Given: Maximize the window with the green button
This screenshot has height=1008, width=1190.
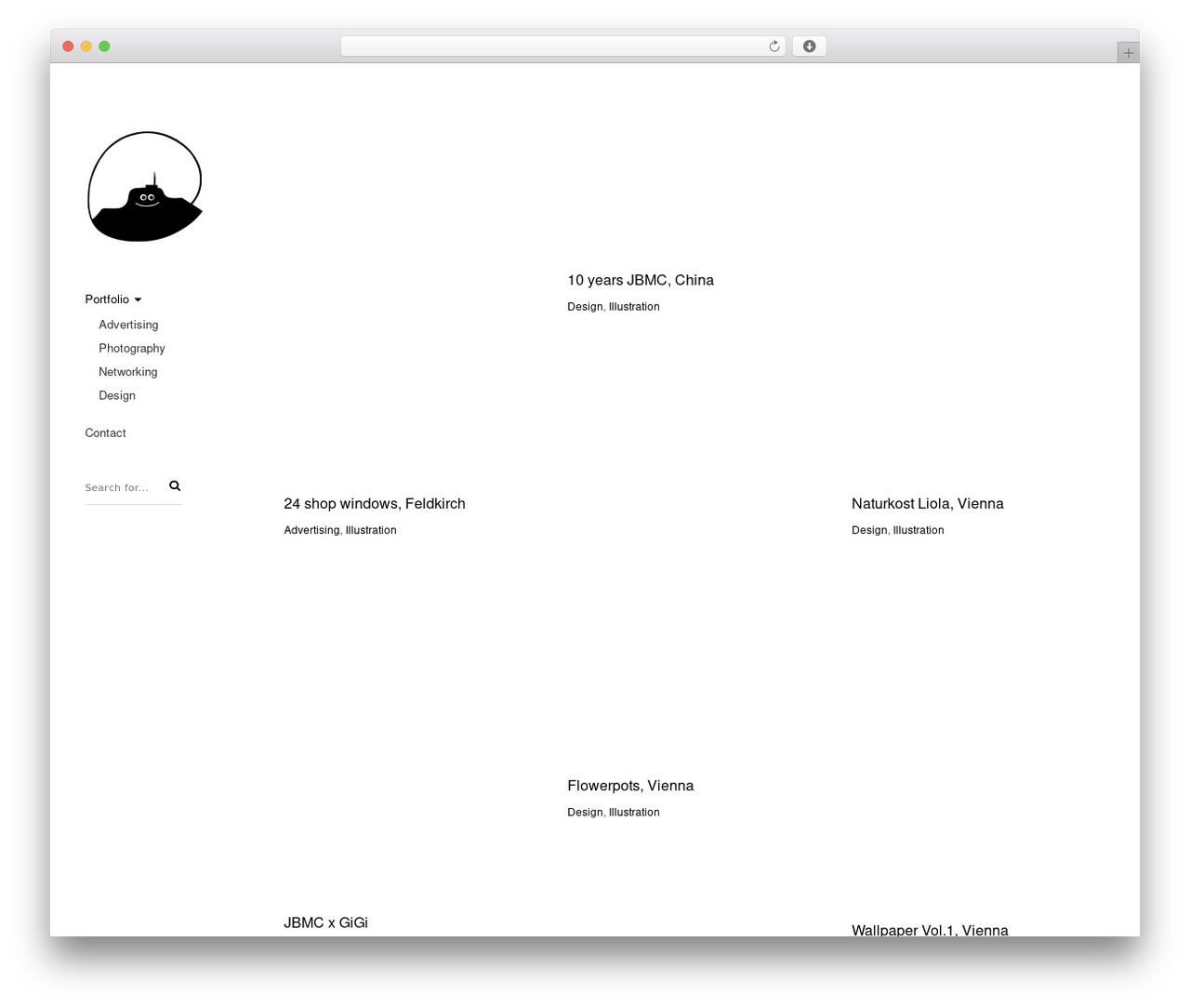Looking at the screenshot, I should pos(104,46).
